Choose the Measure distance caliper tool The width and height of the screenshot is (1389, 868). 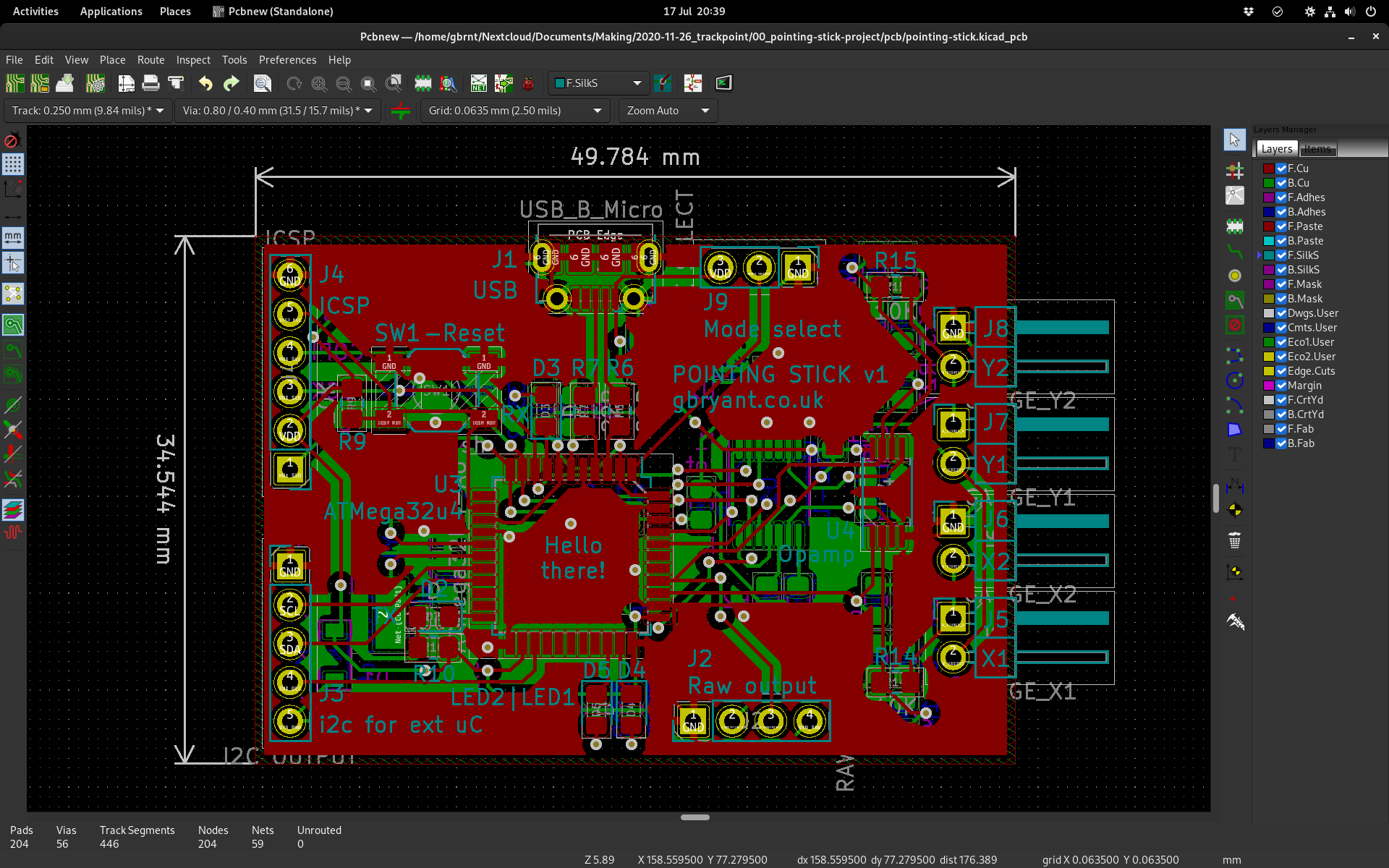(x=1235, y=621)
